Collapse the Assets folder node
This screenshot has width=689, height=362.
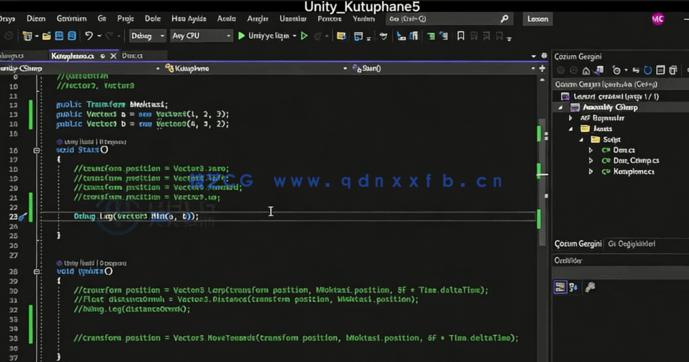[571, 129]
